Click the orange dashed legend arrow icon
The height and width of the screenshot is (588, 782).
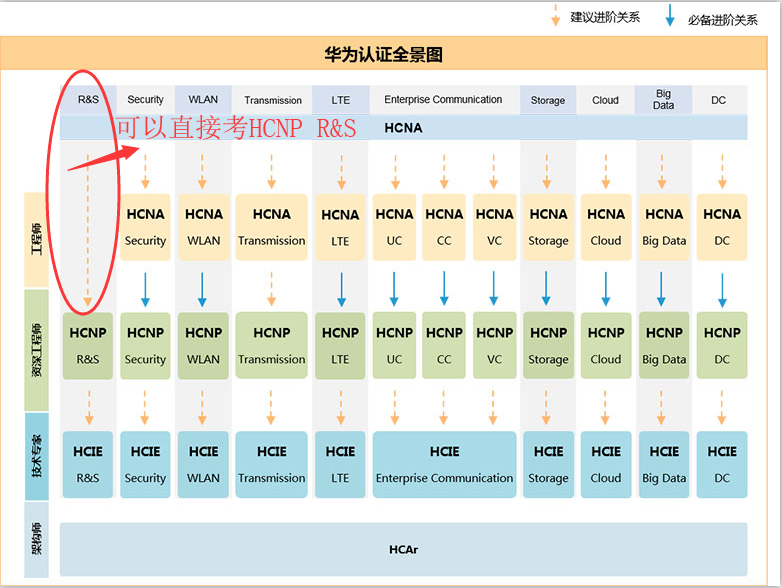(555, 15)
